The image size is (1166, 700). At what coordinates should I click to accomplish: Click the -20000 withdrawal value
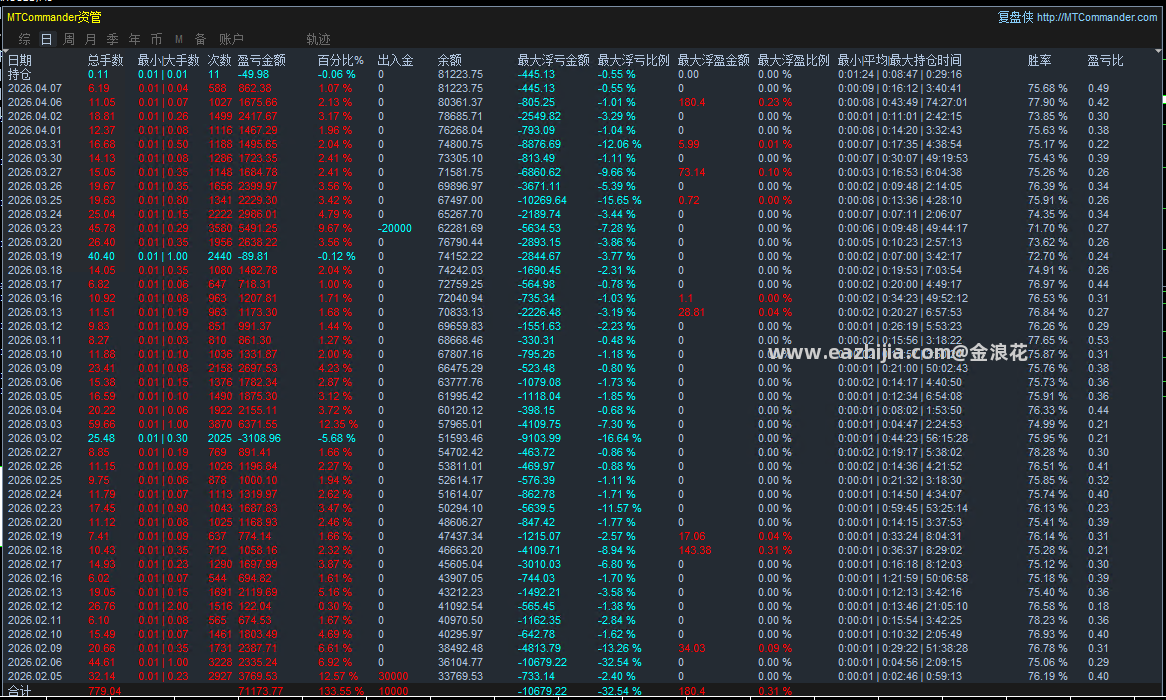pyautogui.click(x=394, y=228)
